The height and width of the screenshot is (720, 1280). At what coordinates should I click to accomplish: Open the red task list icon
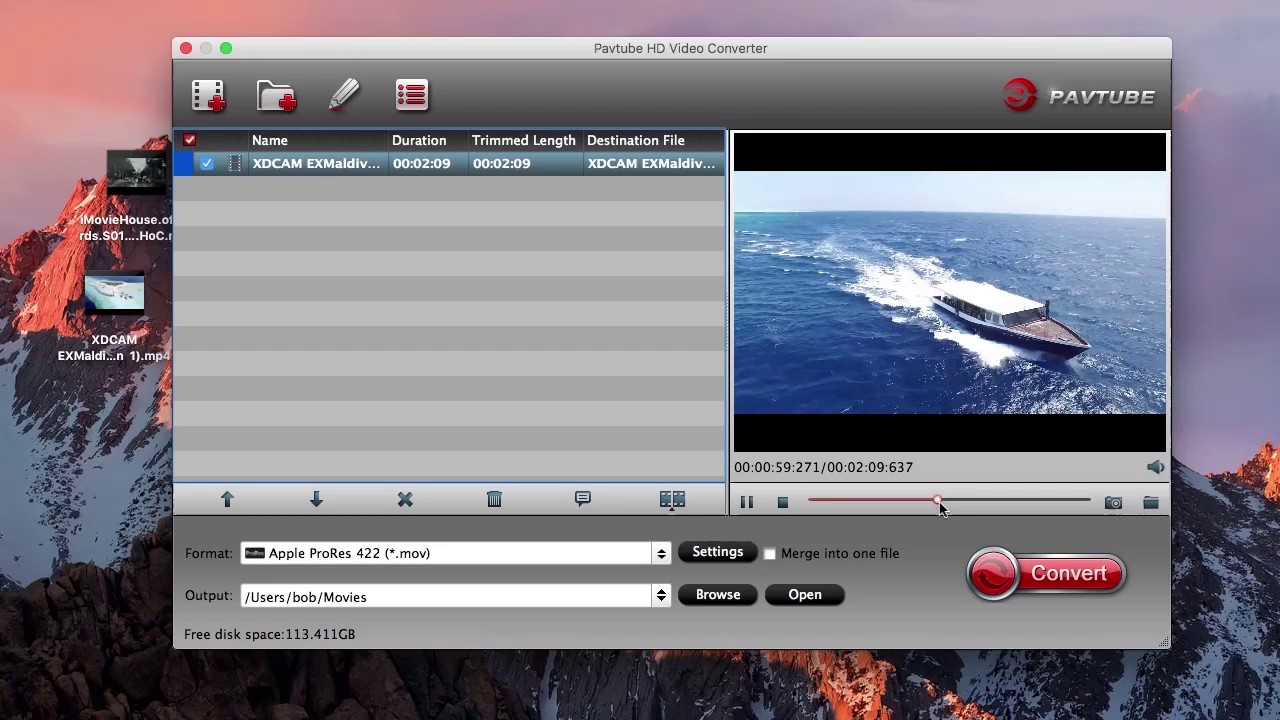click(x=411, y=95)
